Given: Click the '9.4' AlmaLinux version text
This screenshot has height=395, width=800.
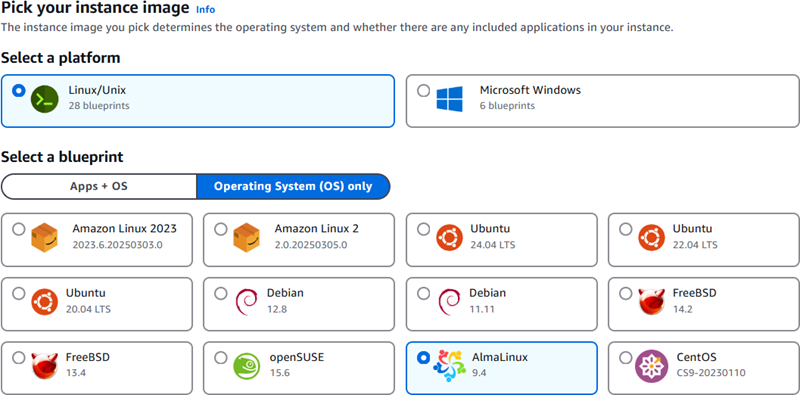Looking at the screenshot, I should [479, 373].
